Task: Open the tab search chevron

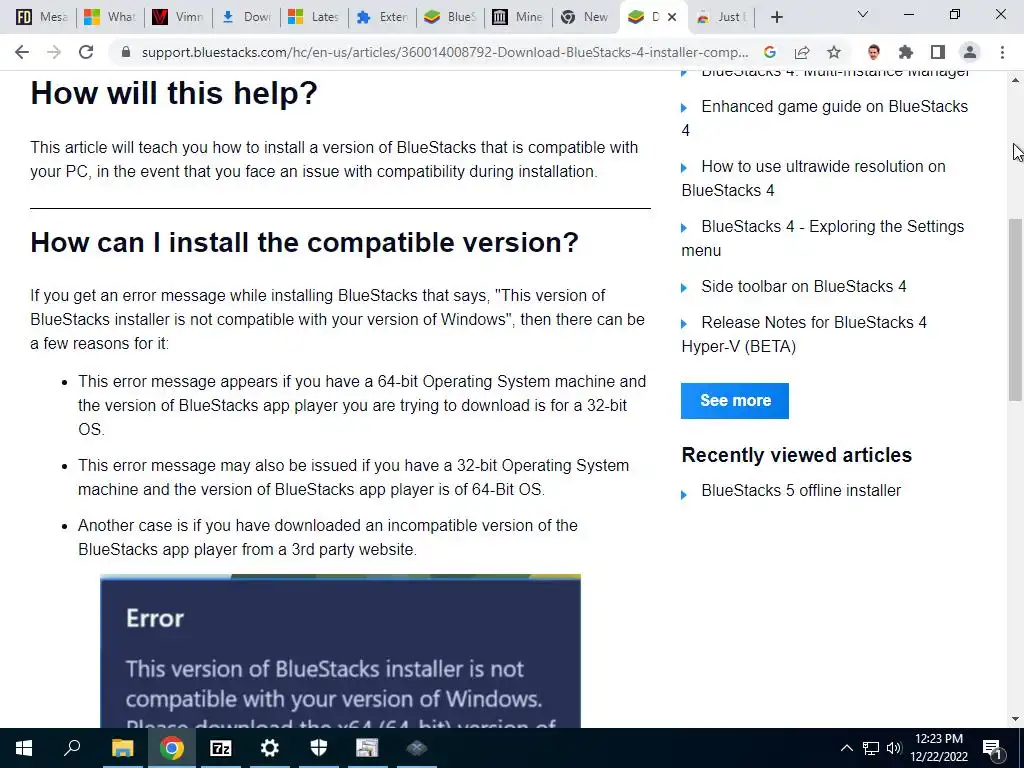Action: (863, 14)
